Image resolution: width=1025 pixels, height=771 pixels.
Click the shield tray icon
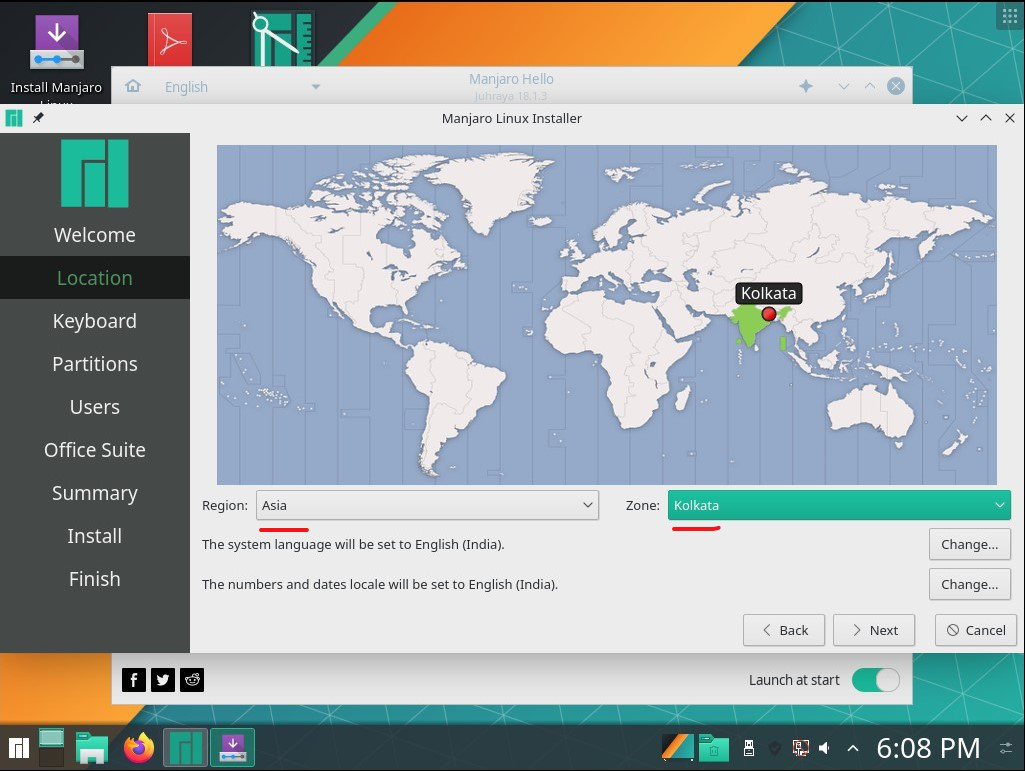coord(775,747)
